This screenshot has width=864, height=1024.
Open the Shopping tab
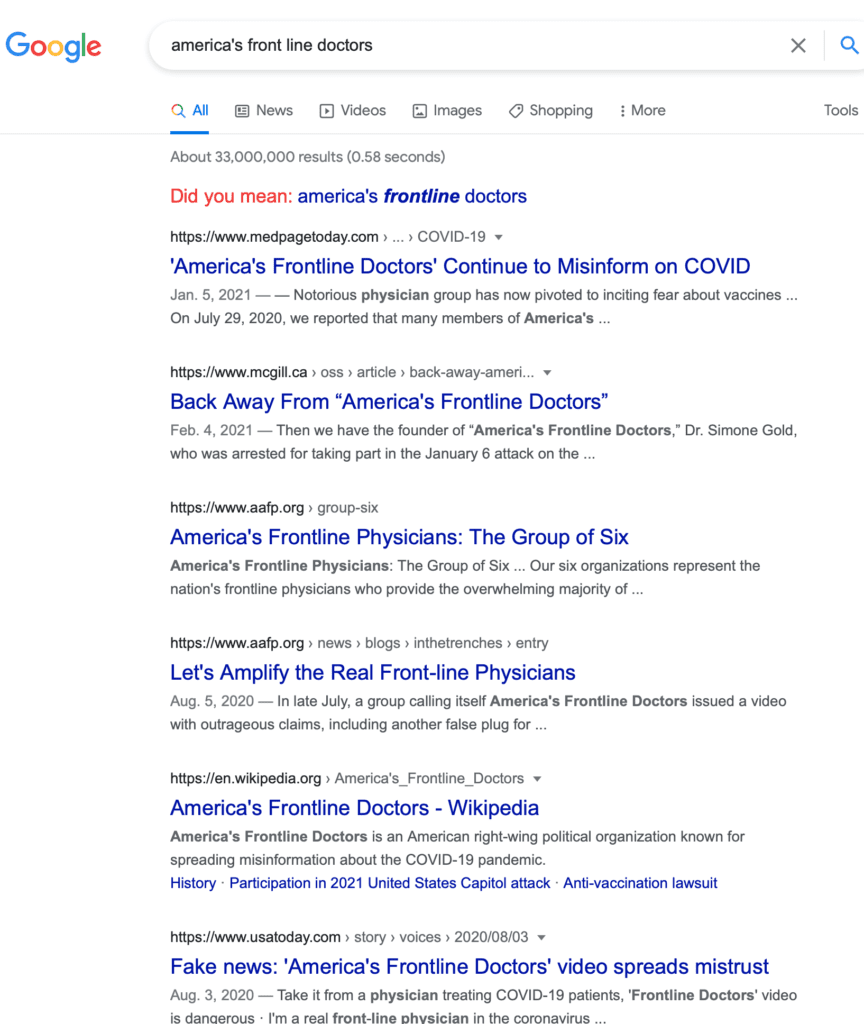pyautogui.click(x=551, y=110)
